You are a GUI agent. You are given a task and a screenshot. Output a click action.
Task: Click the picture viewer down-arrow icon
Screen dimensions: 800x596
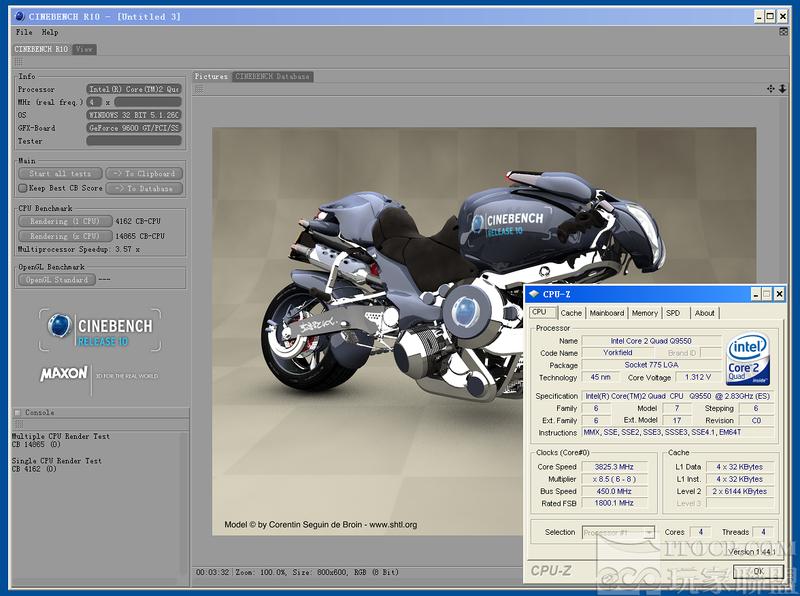pyautogui.click(x=782, y=89)
